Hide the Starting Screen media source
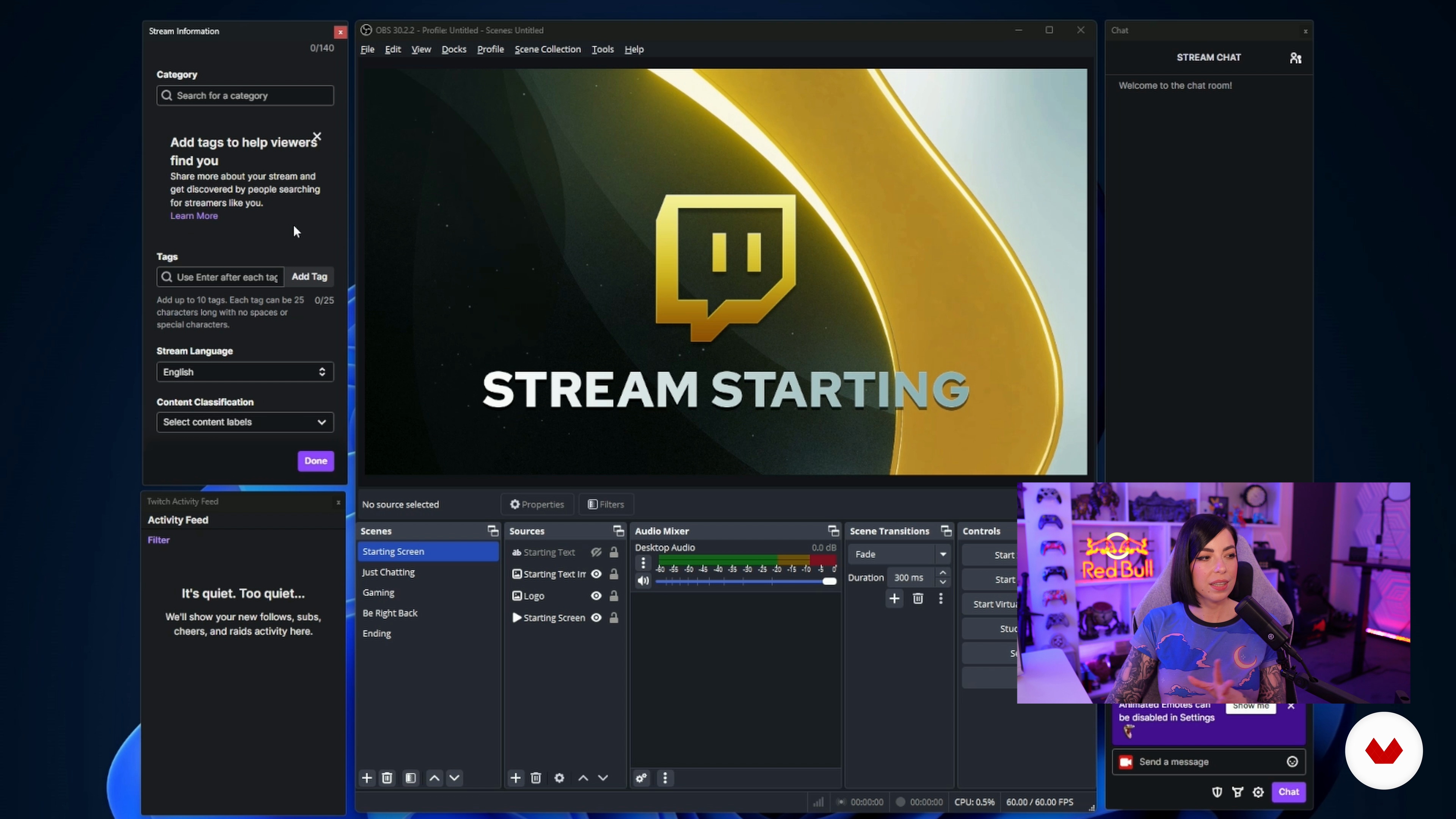Screen dimensions: 1456x819 596,617
